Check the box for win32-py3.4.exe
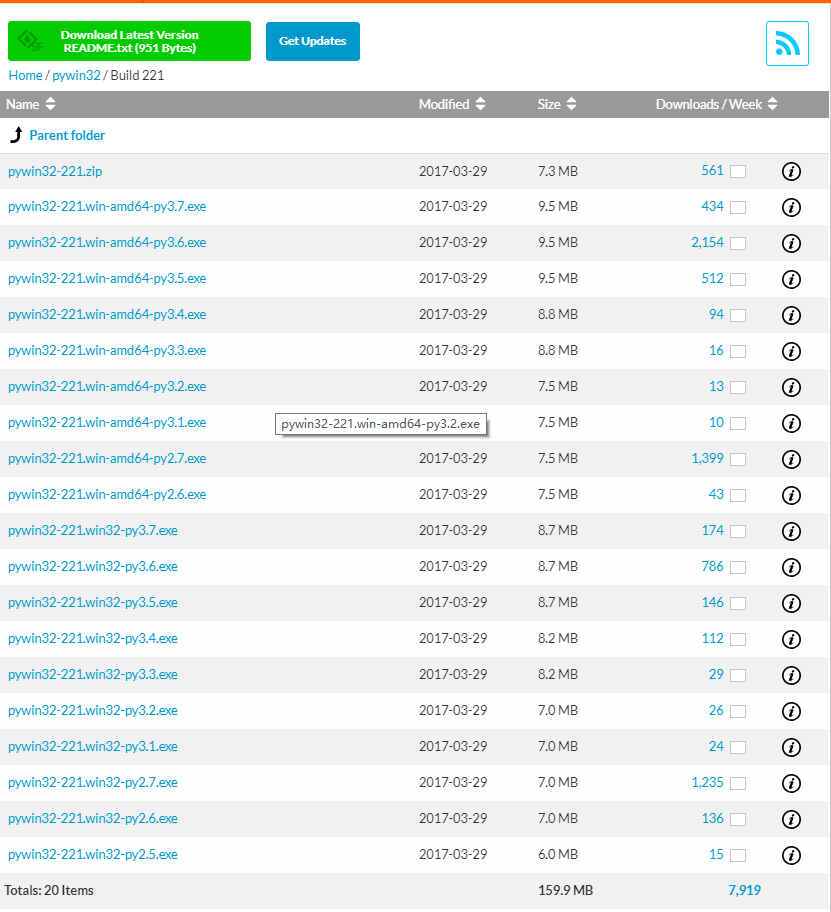This screenshot has width=831, height=912. (x=738, y=640)
